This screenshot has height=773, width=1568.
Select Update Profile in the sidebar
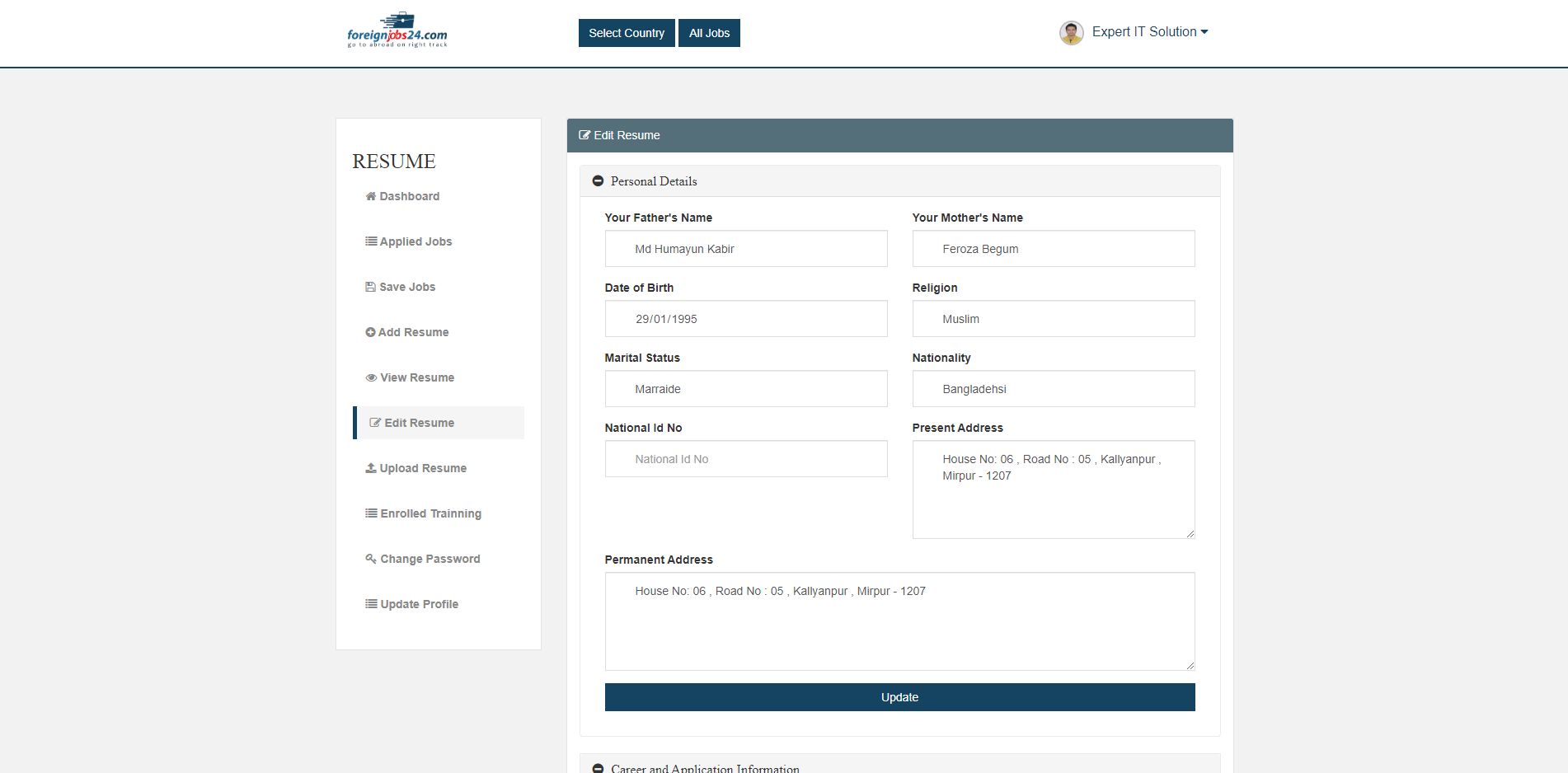[x=419, y=604]
